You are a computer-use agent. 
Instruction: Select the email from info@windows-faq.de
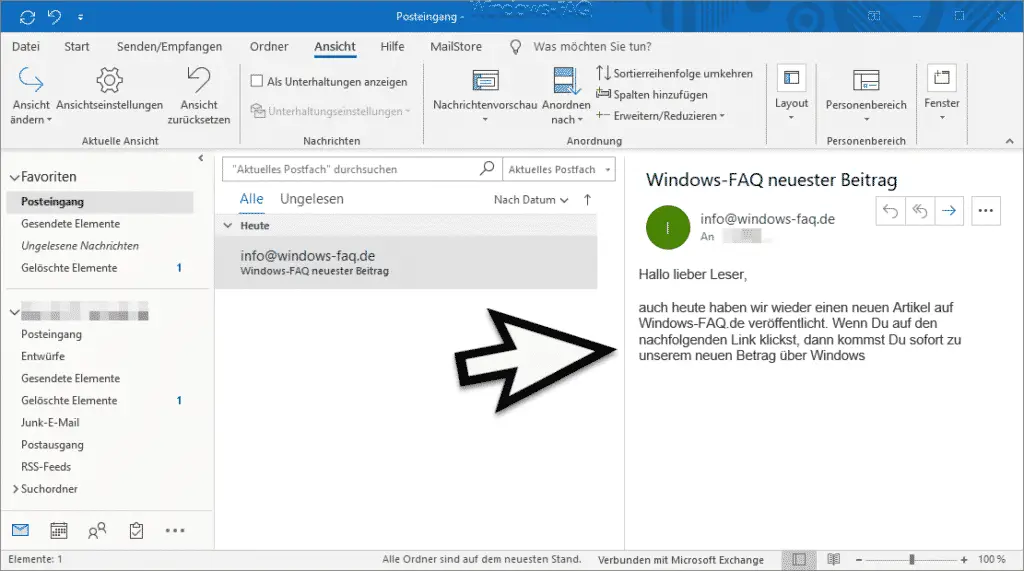[406, 262]
